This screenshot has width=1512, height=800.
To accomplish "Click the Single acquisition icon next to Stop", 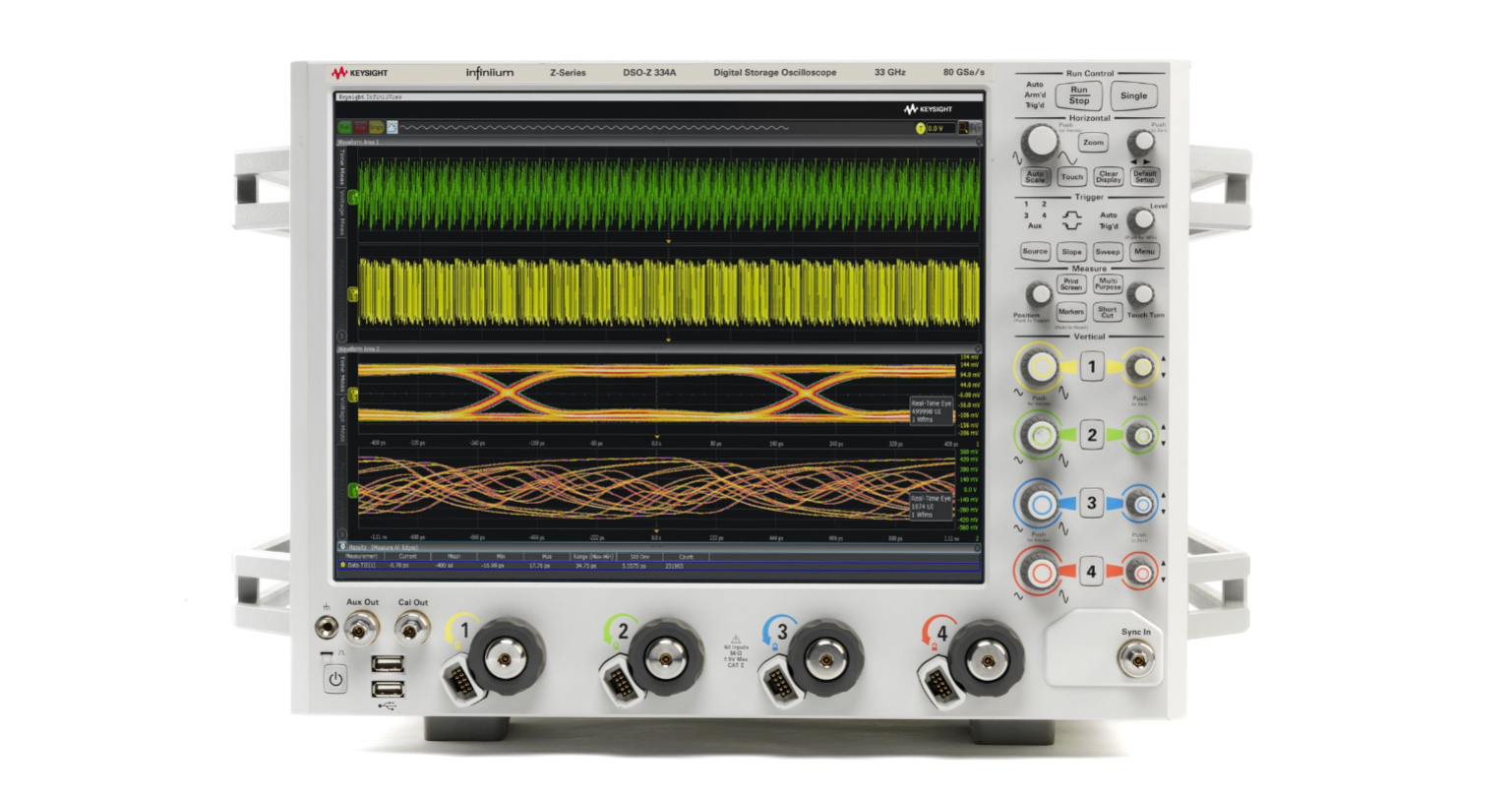I will [x=375, y=128].
